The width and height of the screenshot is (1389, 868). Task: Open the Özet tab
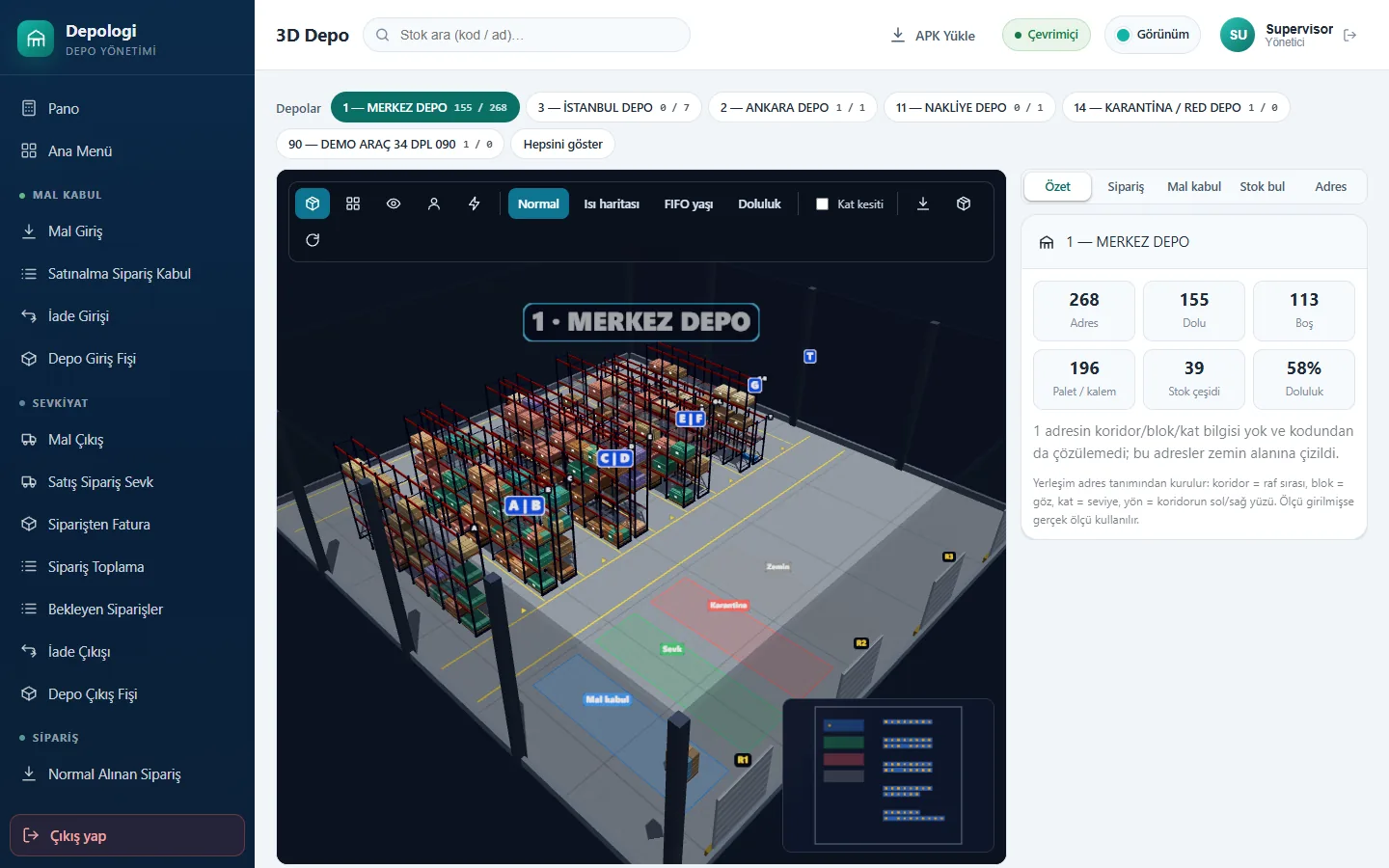click(x=1057, y=186)
